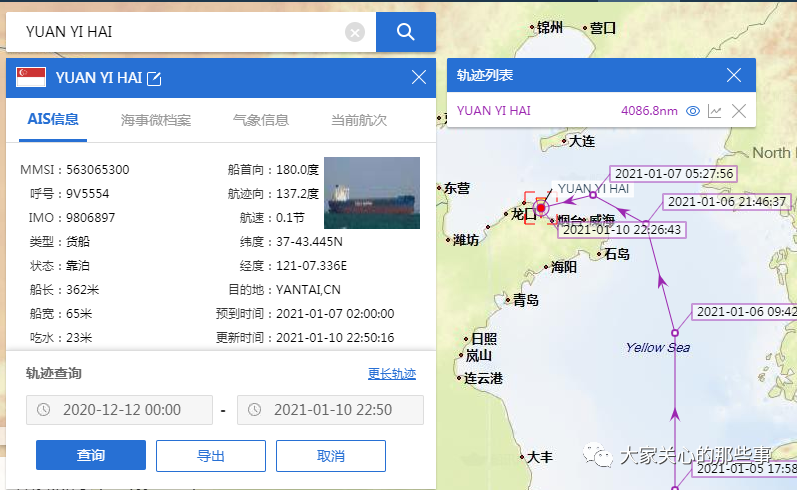
Task: Click the 连云港 port label on the map
Action: pos(483,378)
